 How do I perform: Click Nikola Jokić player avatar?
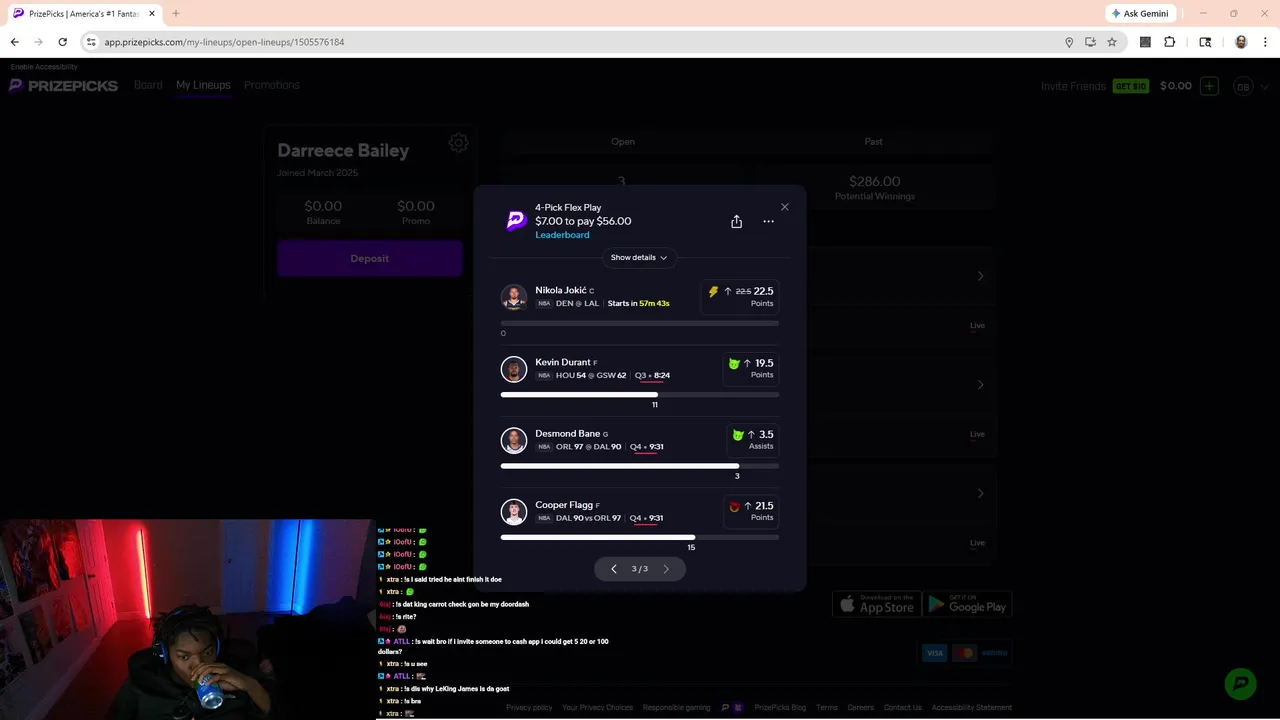[x=514, y=297]
